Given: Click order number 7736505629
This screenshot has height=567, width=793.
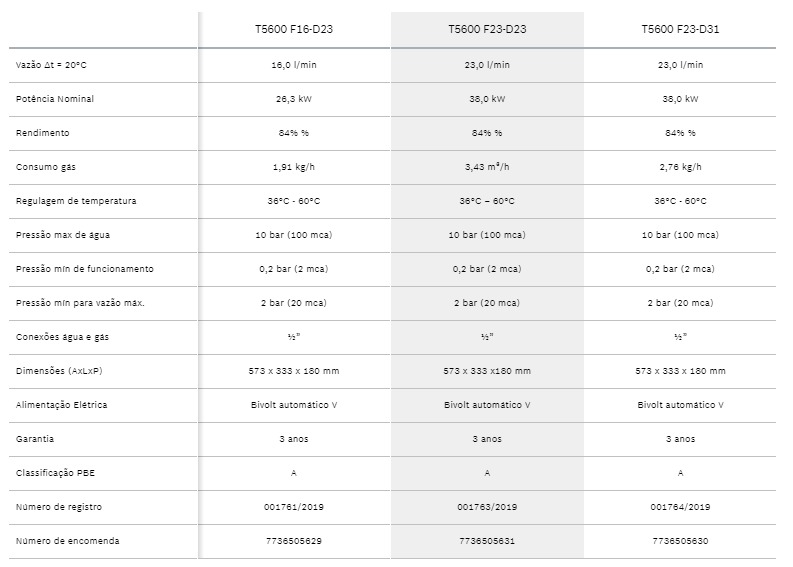Looking at the screenshot, I should pyautogui.click(x=294, y=541).
